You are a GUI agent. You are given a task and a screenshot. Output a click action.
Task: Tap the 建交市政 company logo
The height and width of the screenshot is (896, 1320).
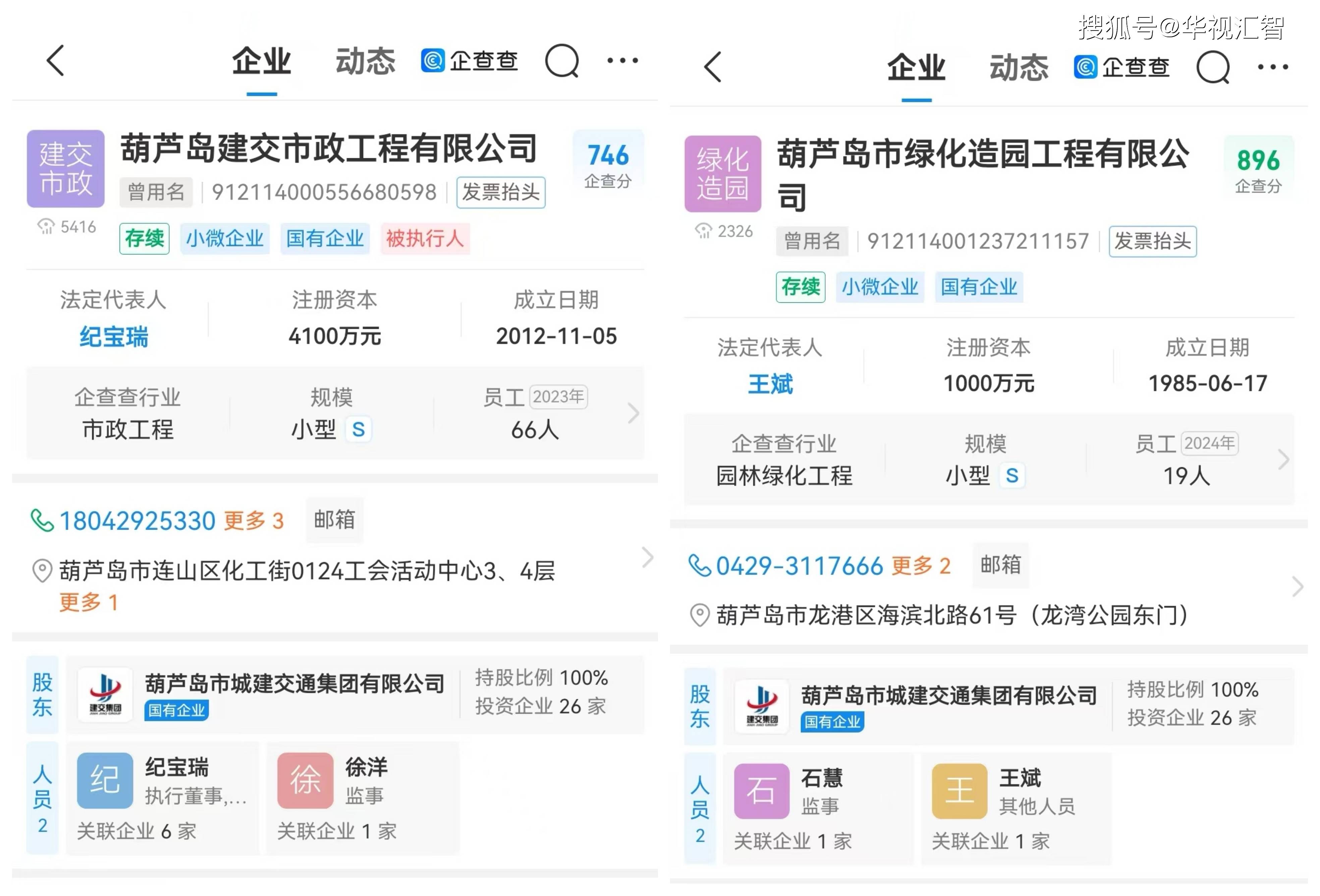(66, 169)
